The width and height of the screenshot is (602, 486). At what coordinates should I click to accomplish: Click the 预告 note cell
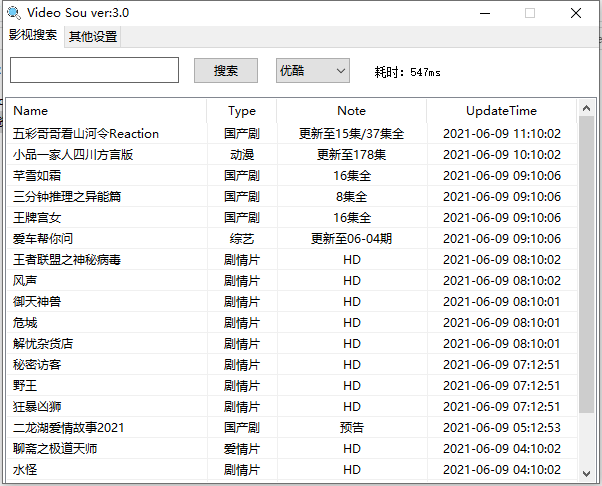tap(352, 428)
